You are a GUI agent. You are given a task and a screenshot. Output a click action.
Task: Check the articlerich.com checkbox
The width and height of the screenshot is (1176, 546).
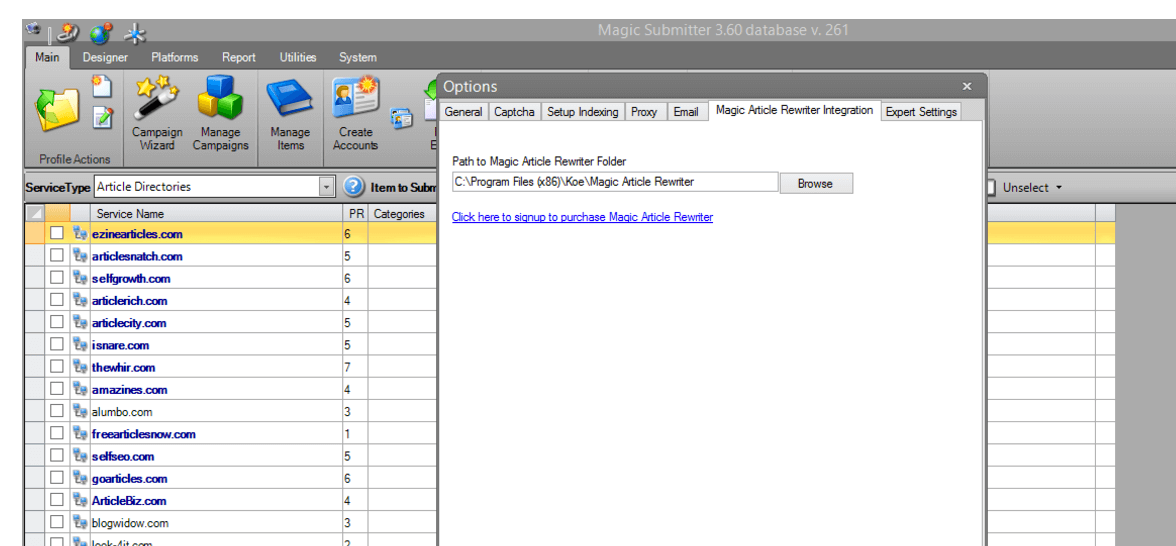click(x=57, y=301)
